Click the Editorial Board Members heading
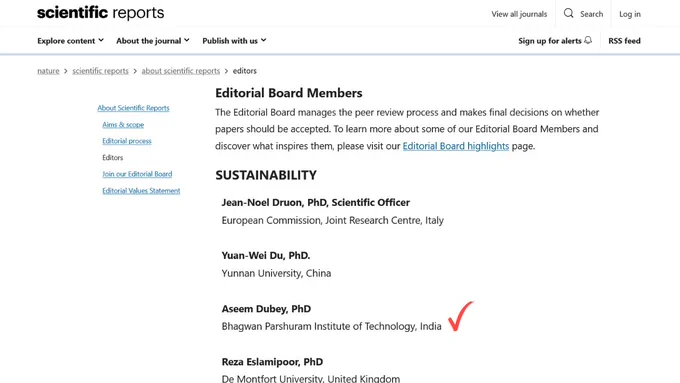680x383 pixels. point(289,93)
